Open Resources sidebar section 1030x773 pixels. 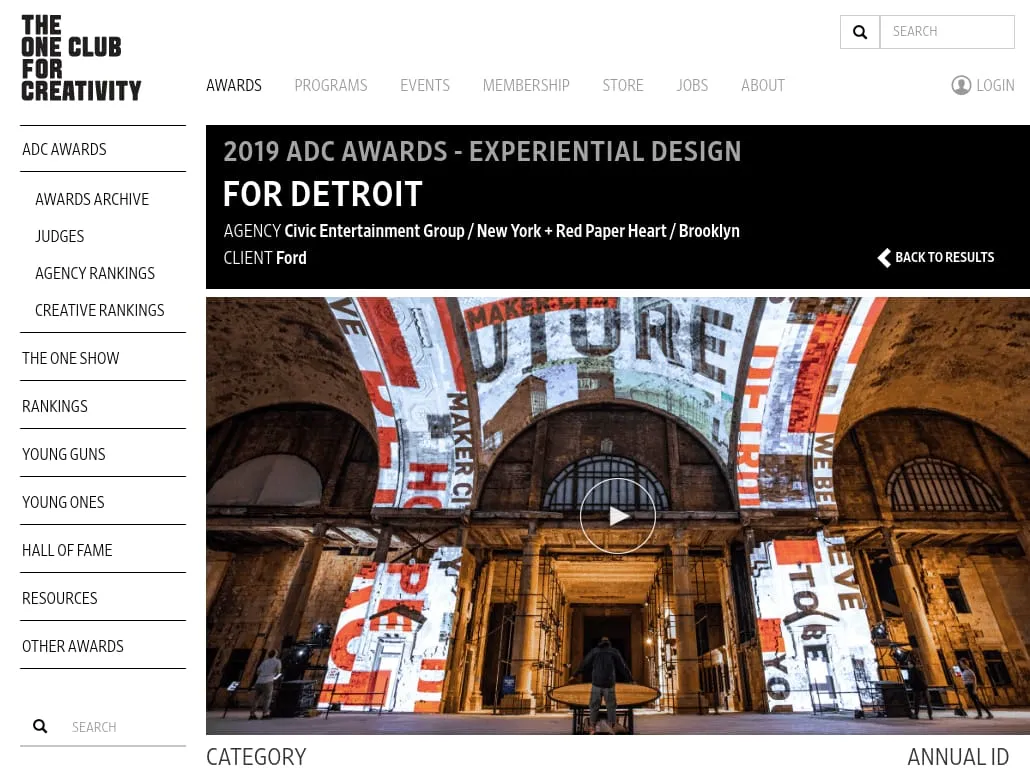pyautogui.click(x=60, y=598)
